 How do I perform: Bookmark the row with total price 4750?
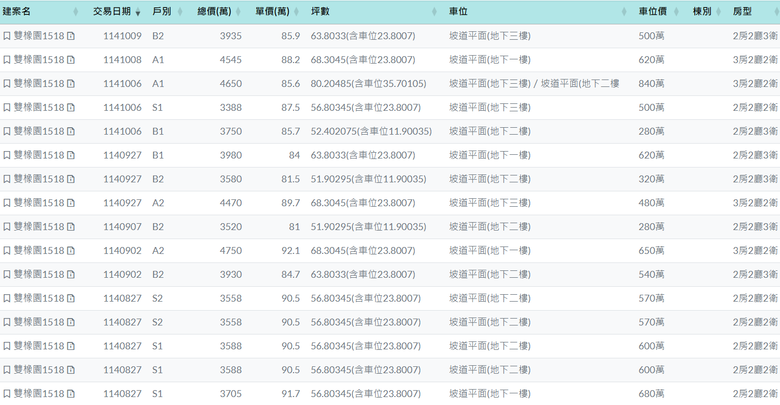coord(6,251)
